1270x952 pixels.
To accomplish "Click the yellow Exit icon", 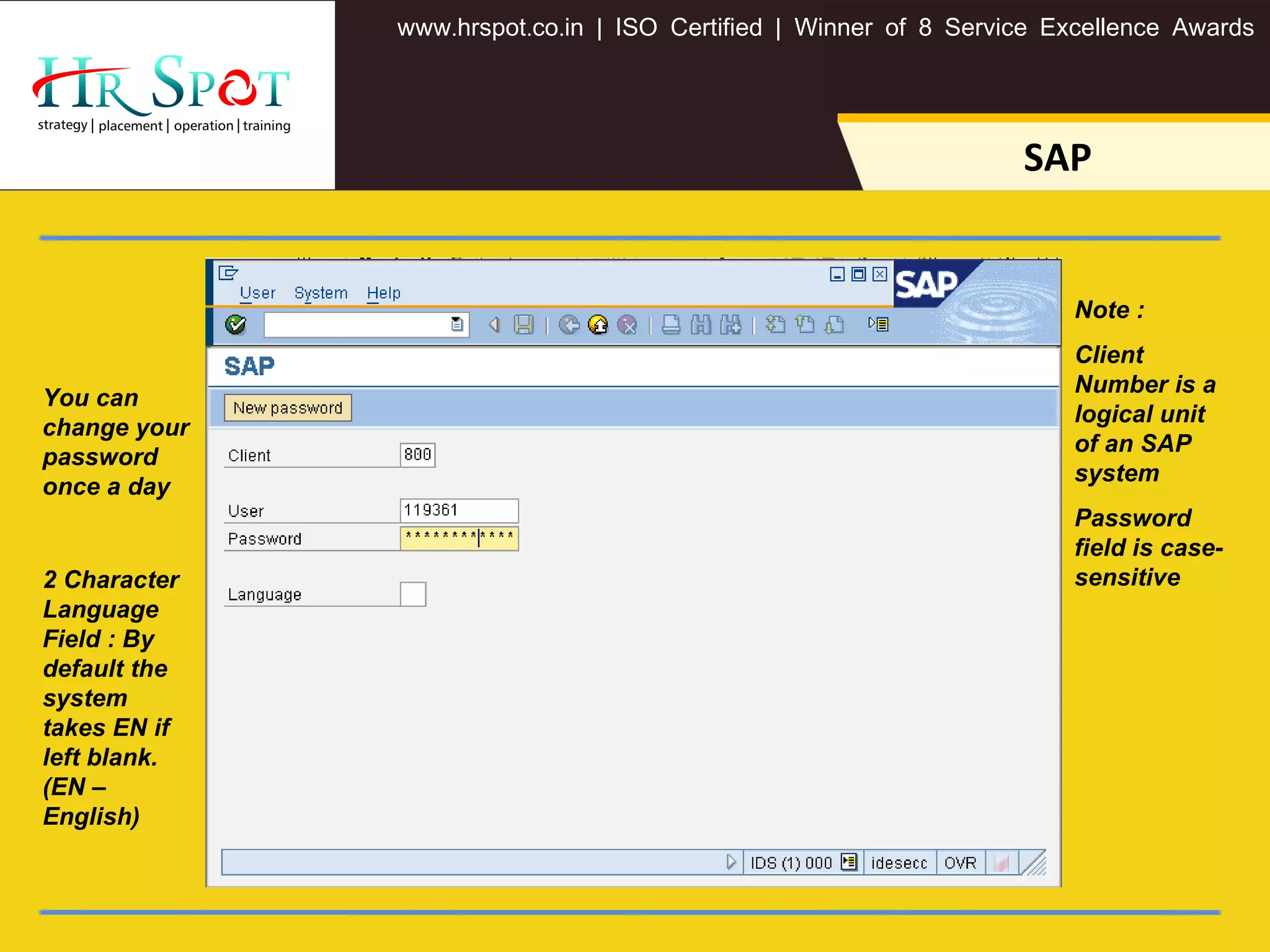I will [x=598, y=324].
